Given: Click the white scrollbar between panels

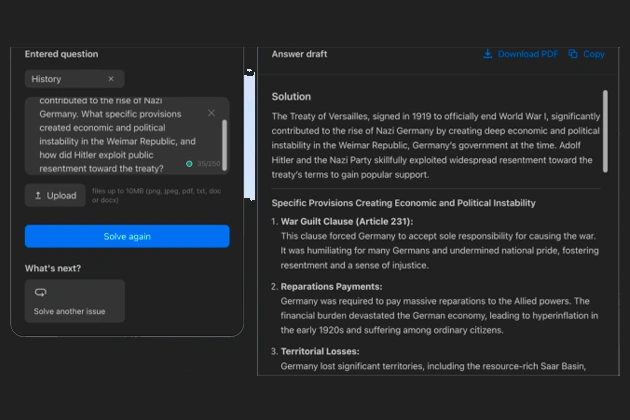Looking at the screenshot, I should click(x=250, y=135).
